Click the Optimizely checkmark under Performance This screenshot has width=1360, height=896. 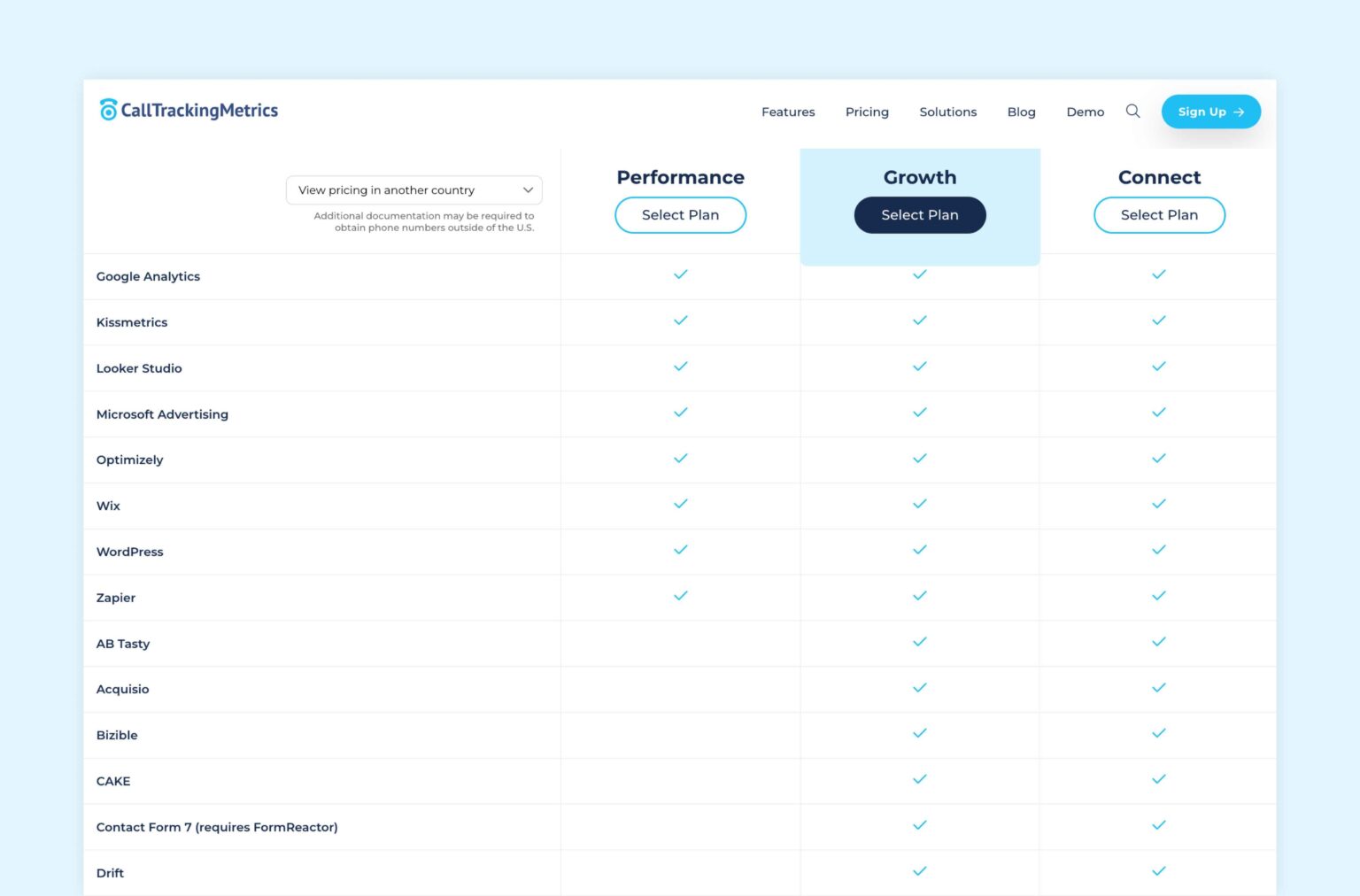click(680, 459)
